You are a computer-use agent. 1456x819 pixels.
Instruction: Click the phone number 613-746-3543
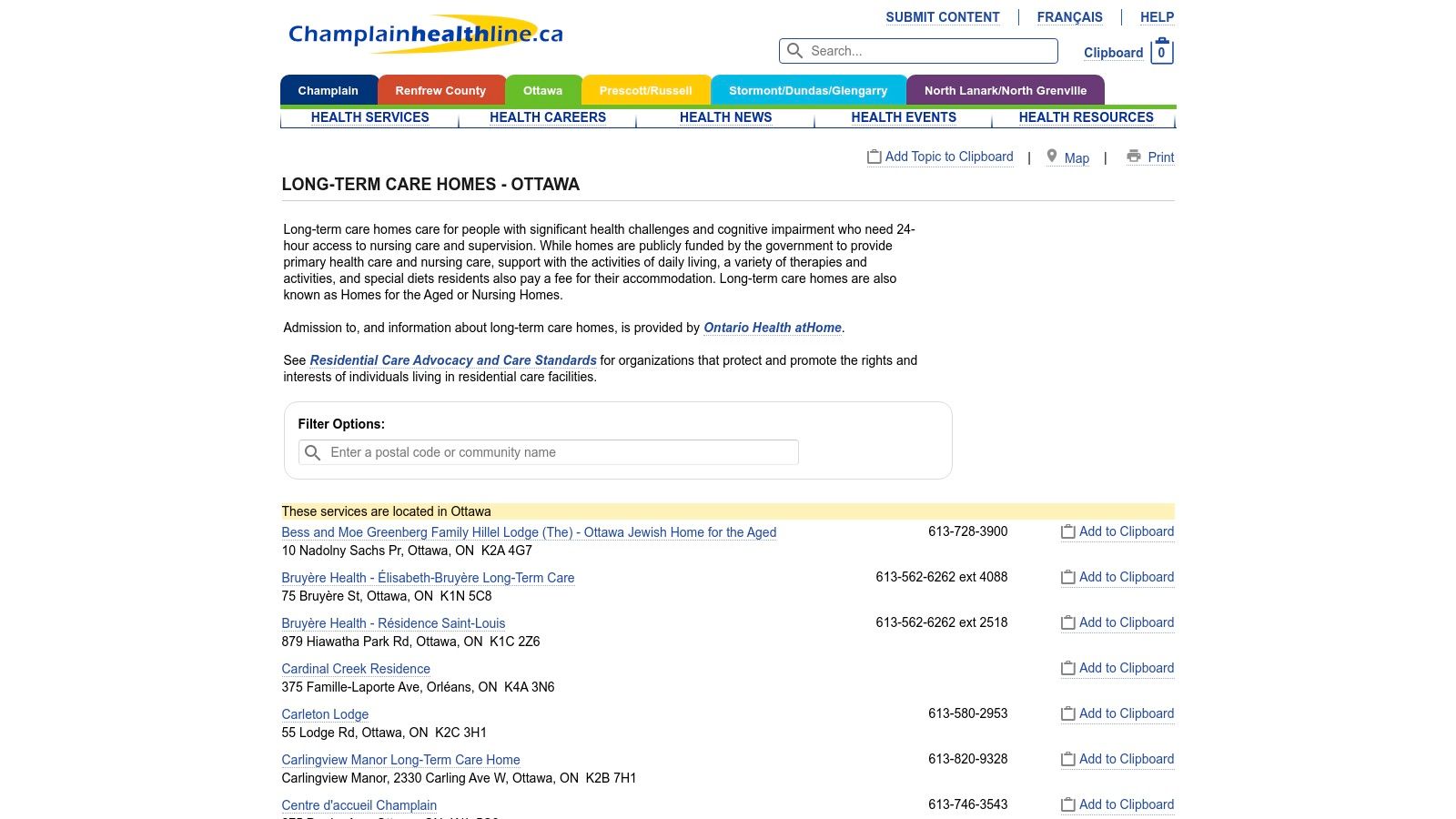click(968, 804)
